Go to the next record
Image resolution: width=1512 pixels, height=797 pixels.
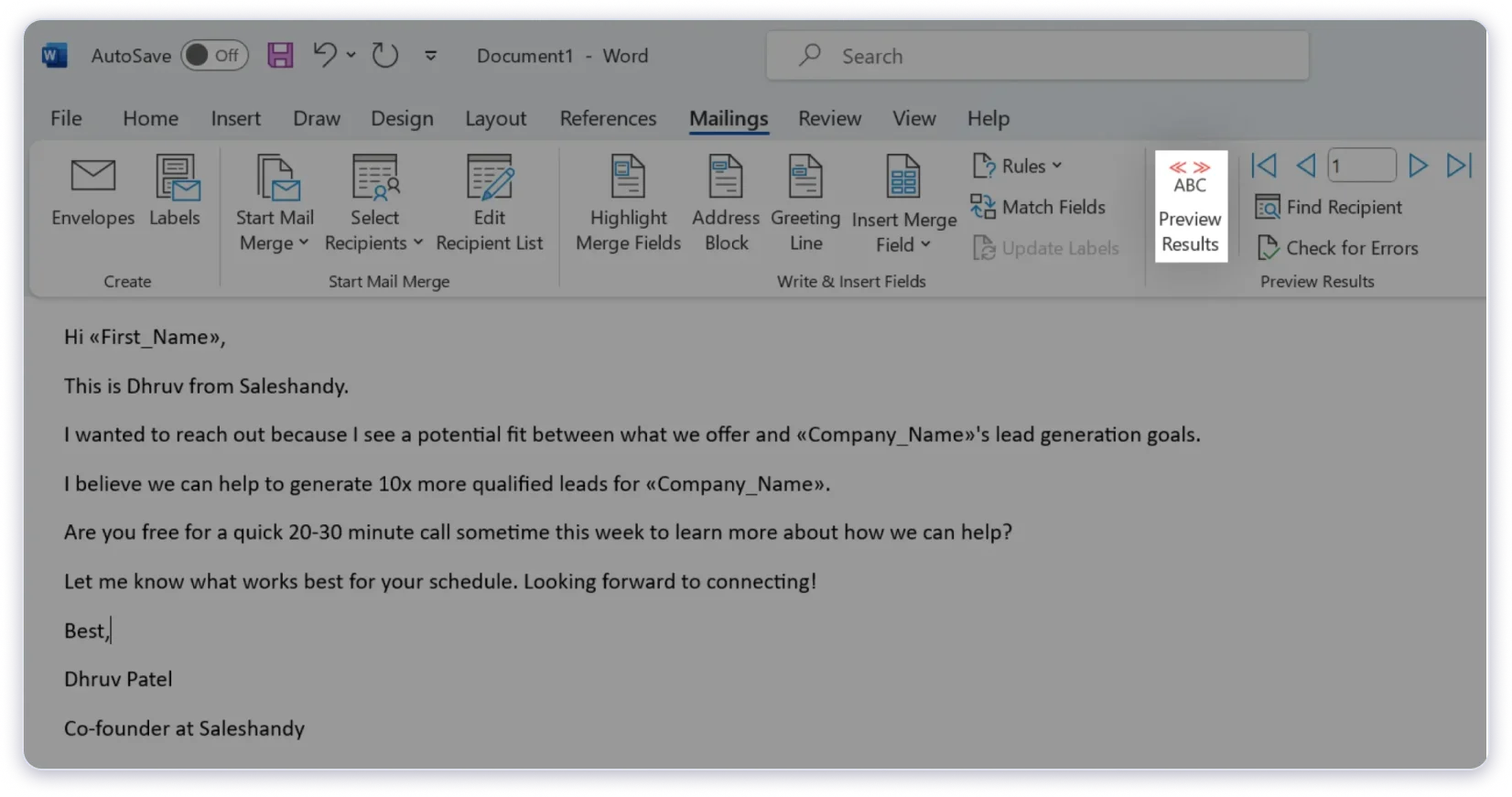tap(1418, 166)
